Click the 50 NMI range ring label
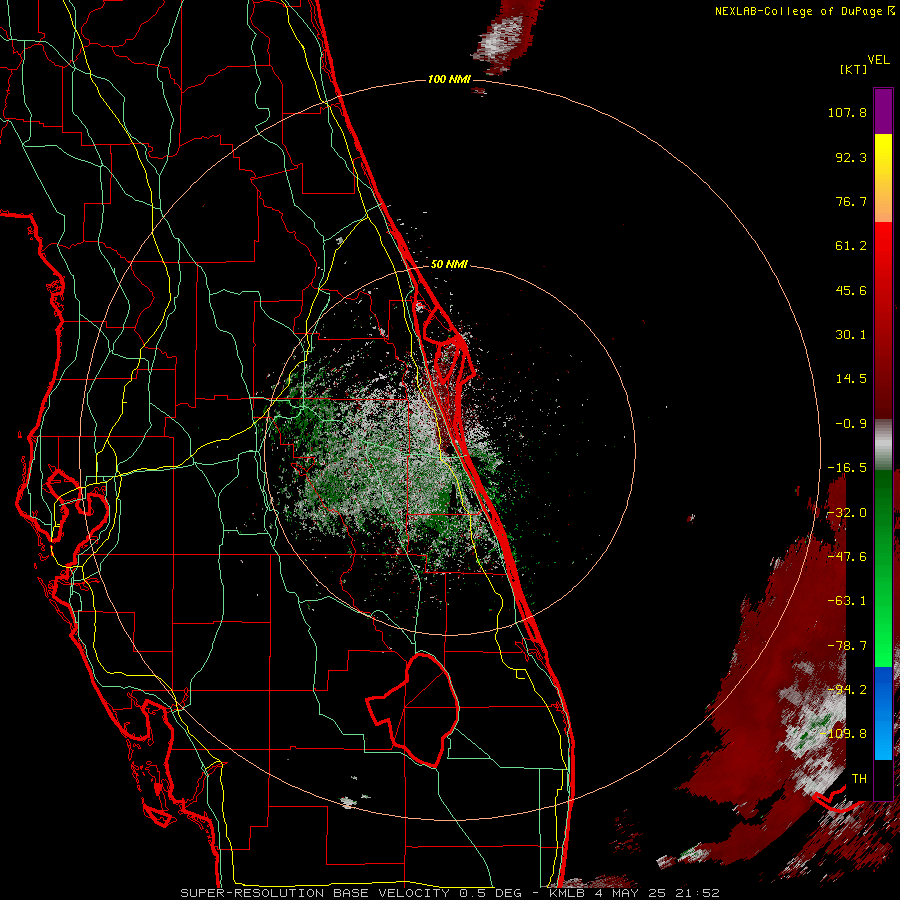The width and height of the screenshot is (900, 900). pos(449,264)
